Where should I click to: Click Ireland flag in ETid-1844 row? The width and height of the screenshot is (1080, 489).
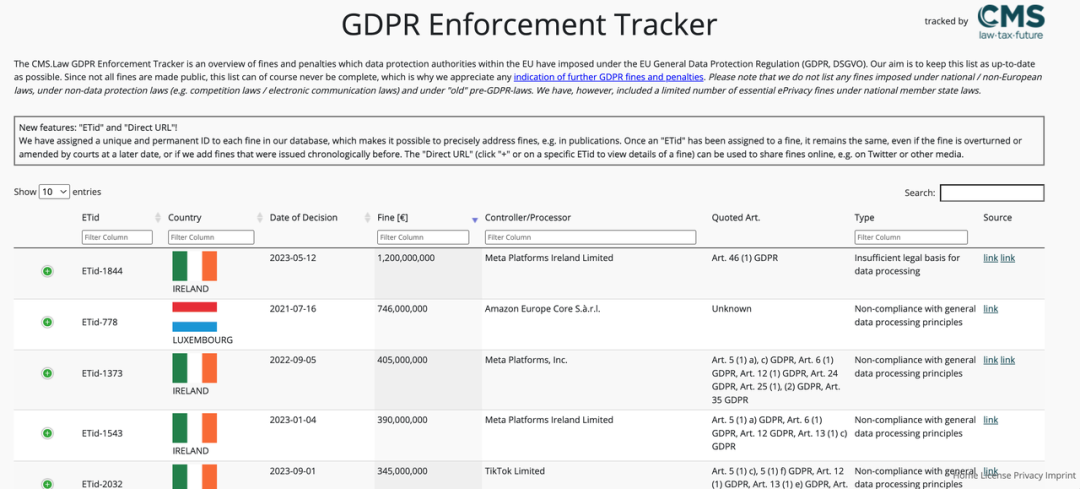[x=194, y=266]
